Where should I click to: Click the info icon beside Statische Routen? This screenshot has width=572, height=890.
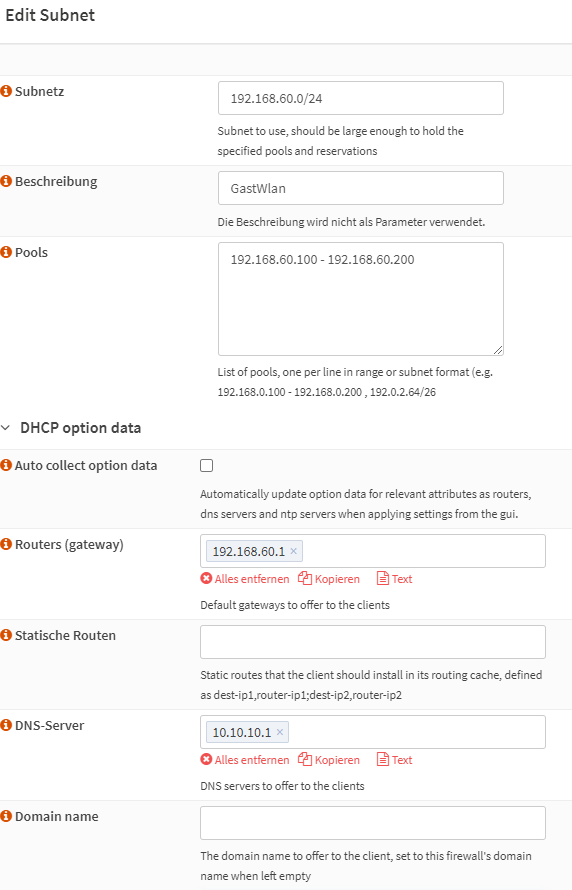tap(6, 635)
